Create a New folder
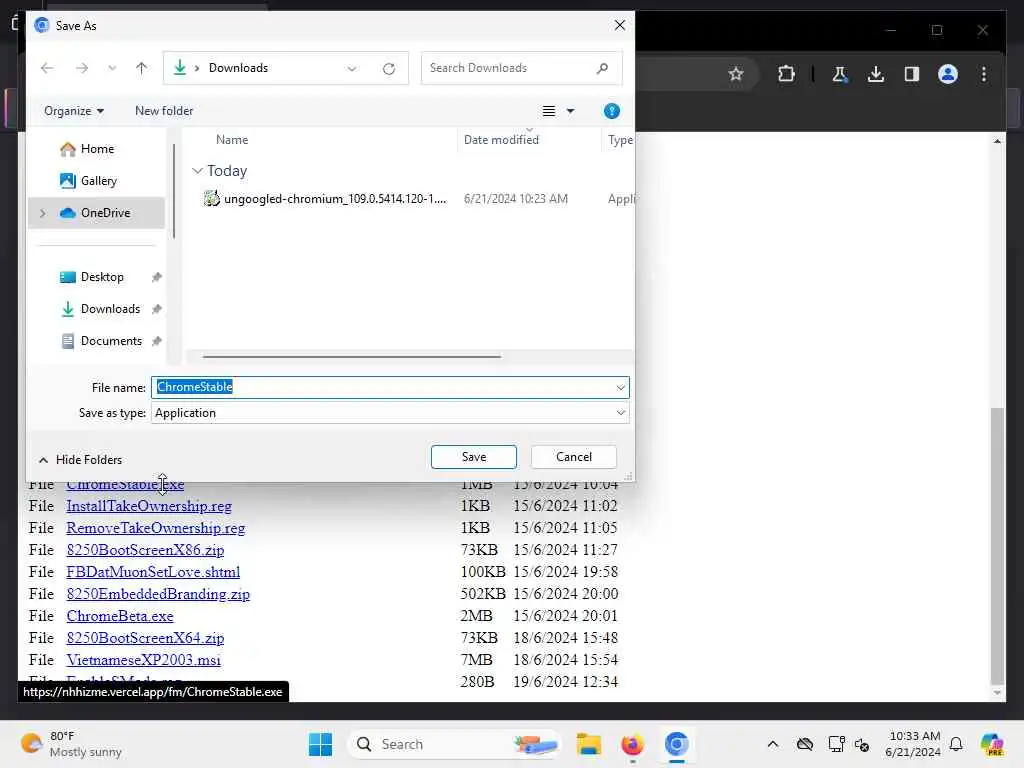Screen dimensions: 1024x768 (x=164, y=111)
